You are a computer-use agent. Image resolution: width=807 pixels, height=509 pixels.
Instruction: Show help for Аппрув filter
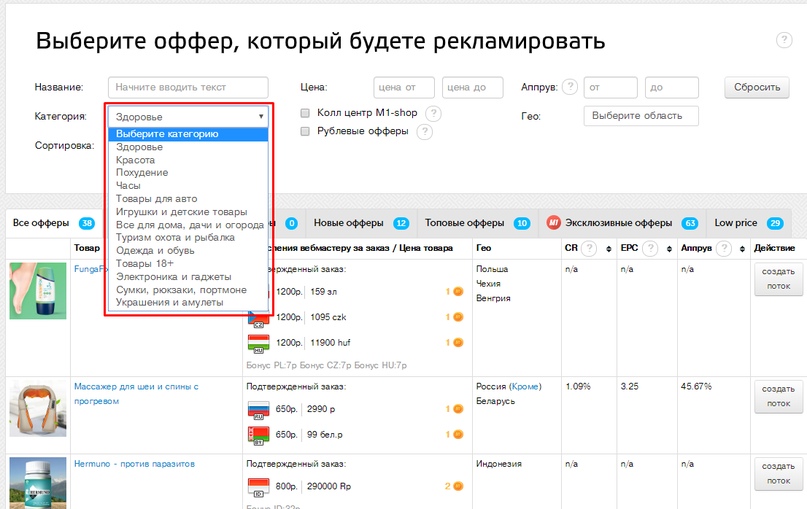tap(570, 86)
